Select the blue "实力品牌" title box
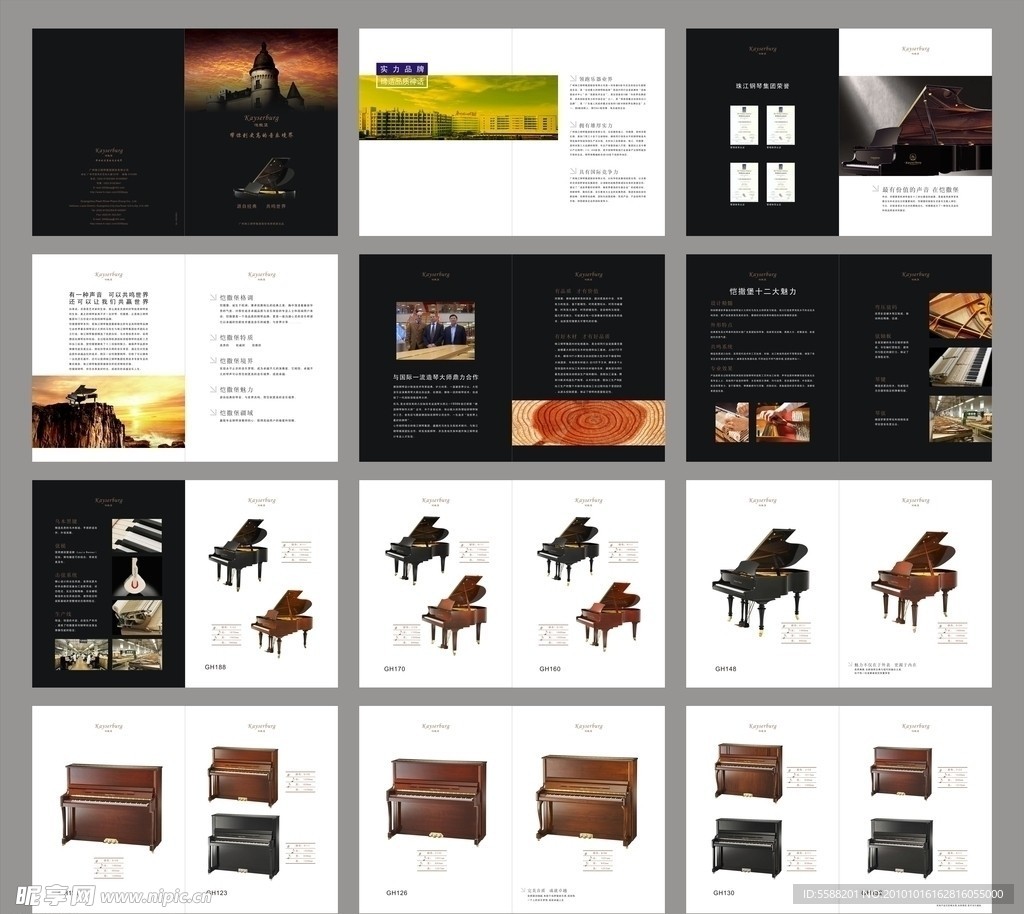The width and height of the screenshot is (1024, 914). [x=402, y=69]
